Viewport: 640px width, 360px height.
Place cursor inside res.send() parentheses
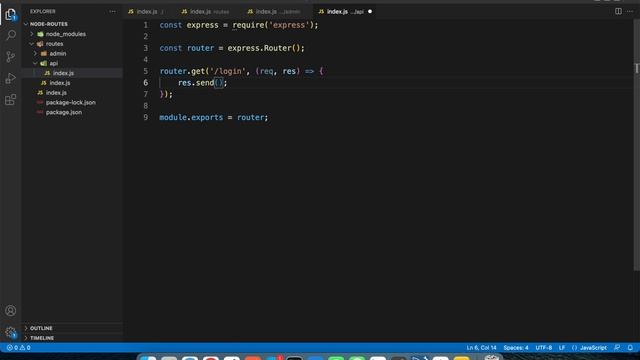pos(219,83)
